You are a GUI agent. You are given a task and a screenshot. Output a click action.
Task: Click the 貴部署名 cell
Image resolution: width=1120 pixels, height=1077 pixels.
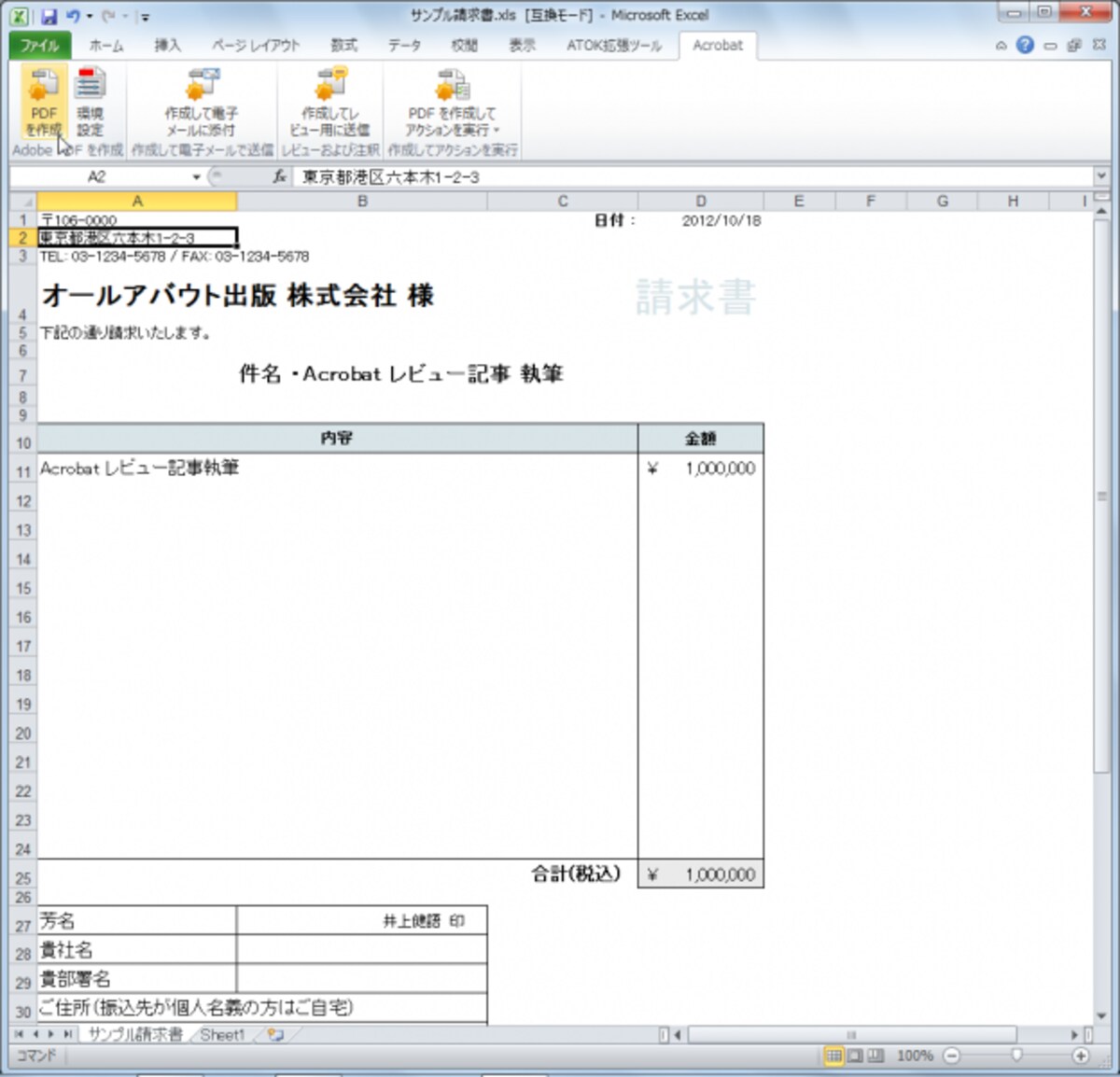(137, 978)
